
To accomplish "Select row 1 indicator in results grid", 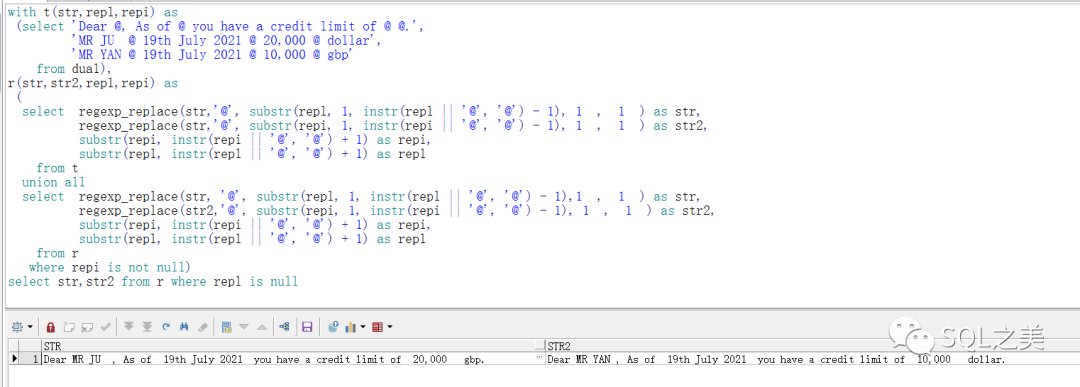I will 30,359.
